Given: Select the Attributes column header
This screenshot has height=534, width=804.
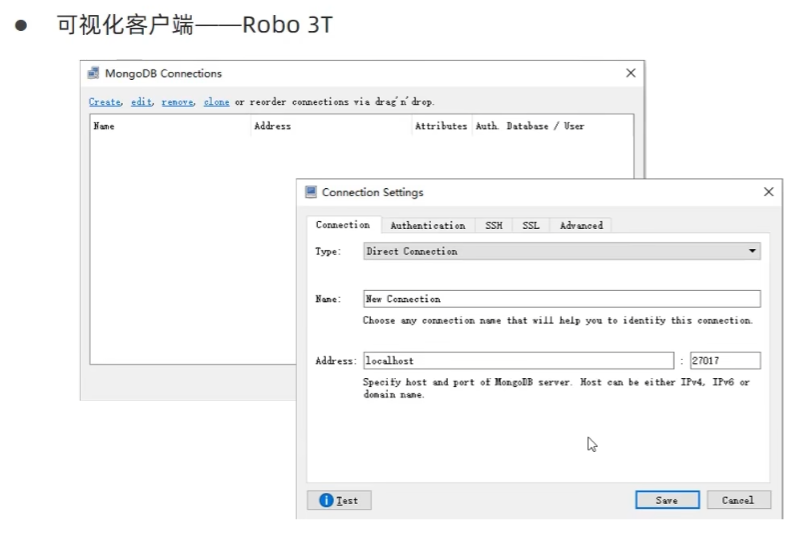Looking at the screenshot, I should 441,126.
